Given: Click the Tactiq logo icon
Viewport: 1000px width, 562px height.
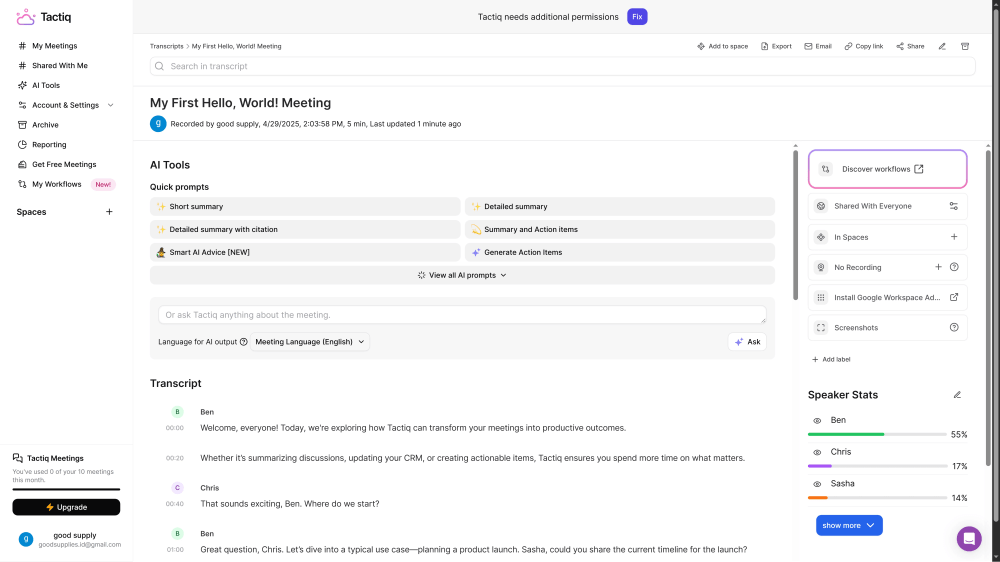Looking at the screenshot, I should click(x=26, y=17).
